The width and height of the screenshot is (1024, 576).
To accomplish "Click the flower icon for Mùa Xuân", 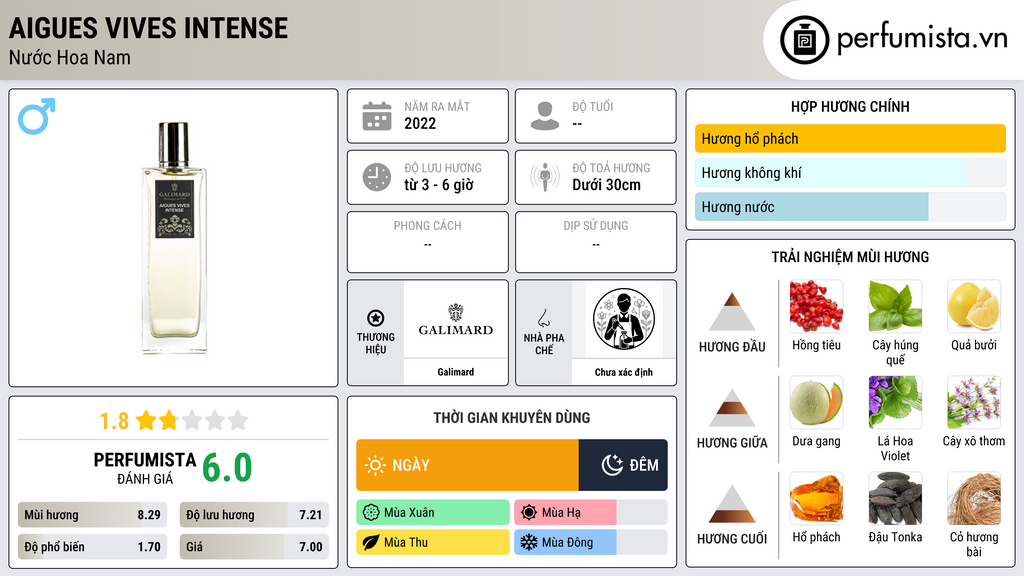I will pos(371,513).
